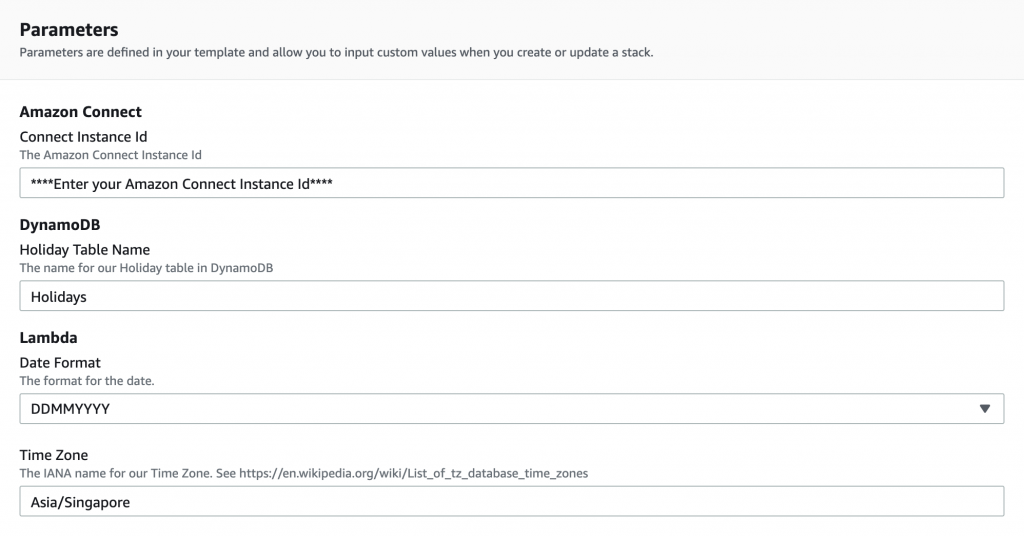The width and height of the screenshot is (1024, 536).
Task: Click the Date Format dropdown arrow icon
Action: (985, 409)
